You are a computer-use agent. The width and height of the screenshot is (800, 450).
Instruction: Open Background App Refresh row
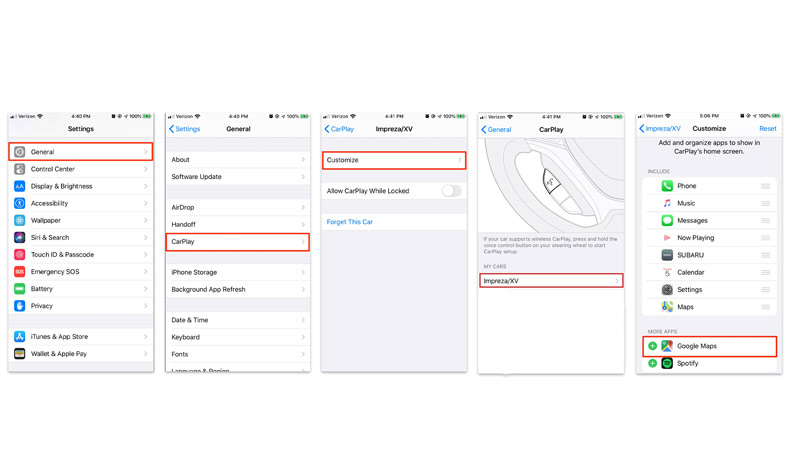coord(238,289)
